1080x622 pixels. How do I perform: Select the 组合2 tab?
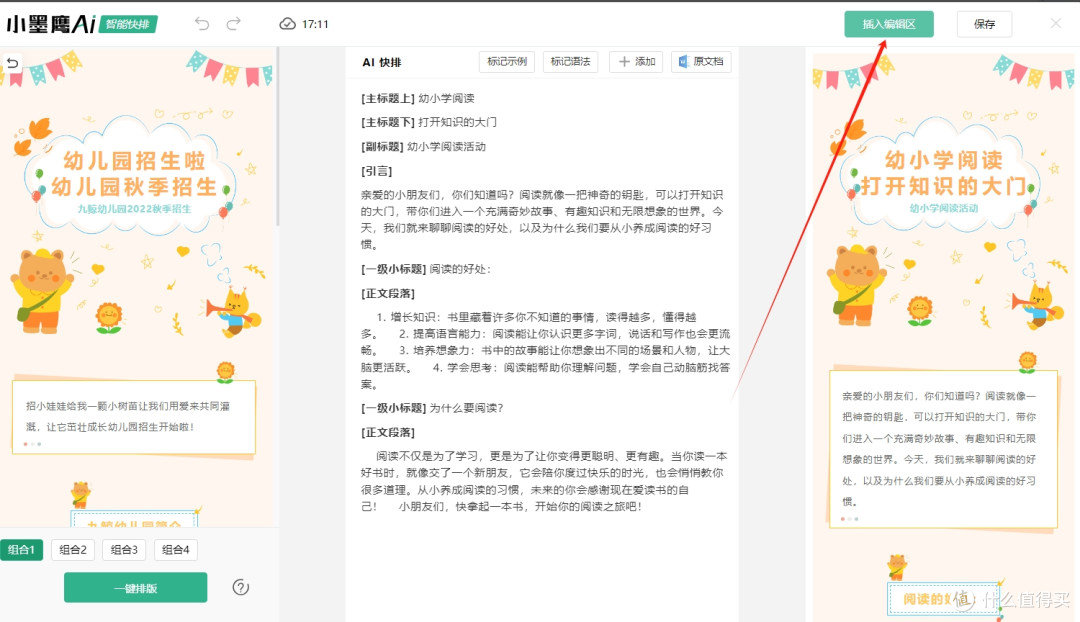point(73,550)
